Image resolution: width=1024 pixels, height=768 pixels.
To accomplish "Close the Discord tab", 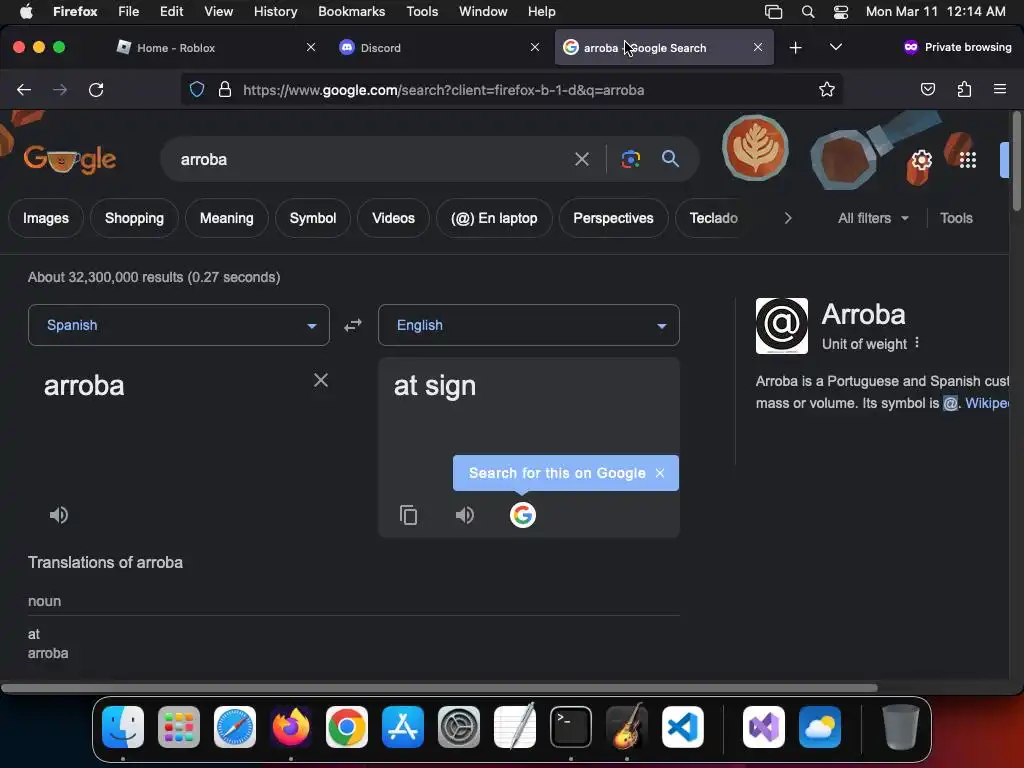I will tap(535, 47).
